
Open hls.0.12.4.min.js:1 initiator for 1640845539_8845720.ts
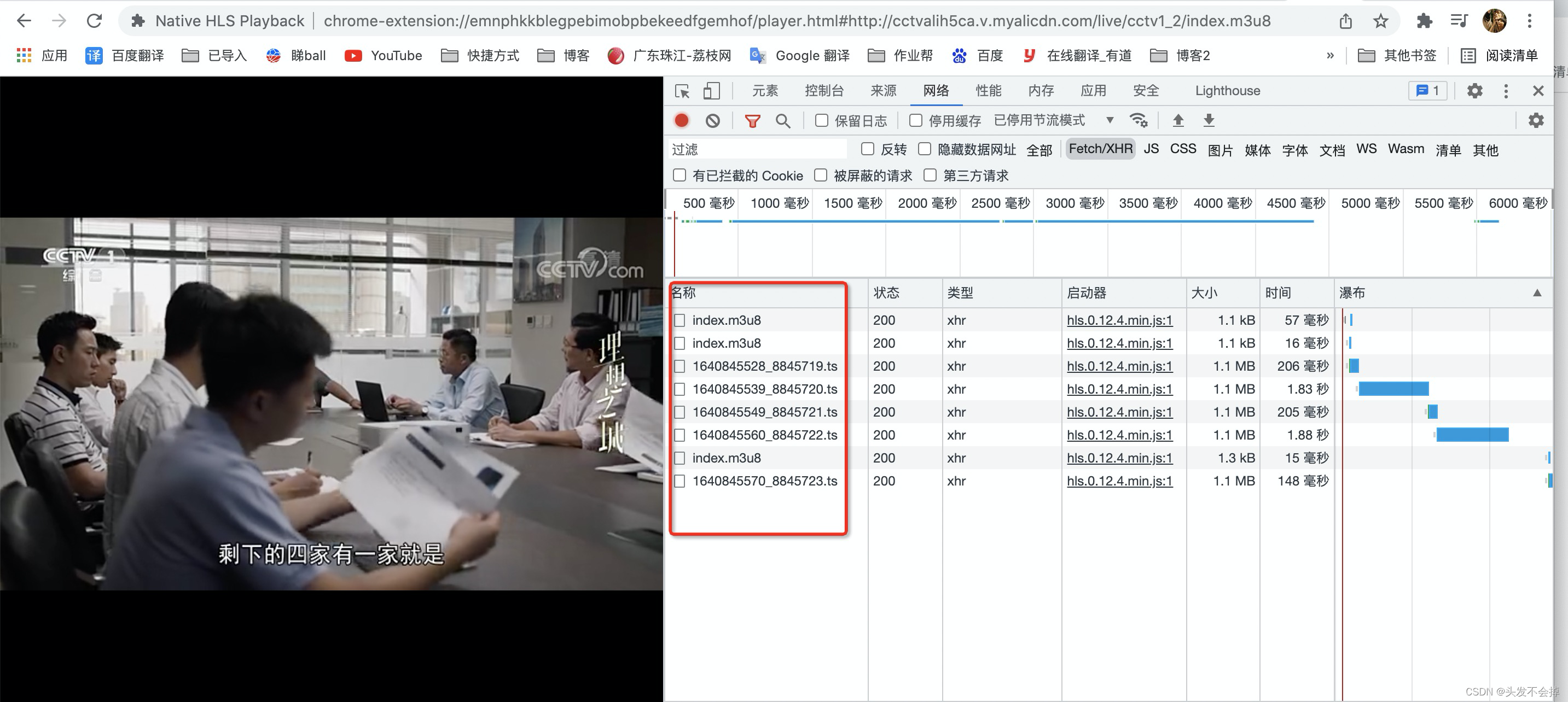point(1119,389)
